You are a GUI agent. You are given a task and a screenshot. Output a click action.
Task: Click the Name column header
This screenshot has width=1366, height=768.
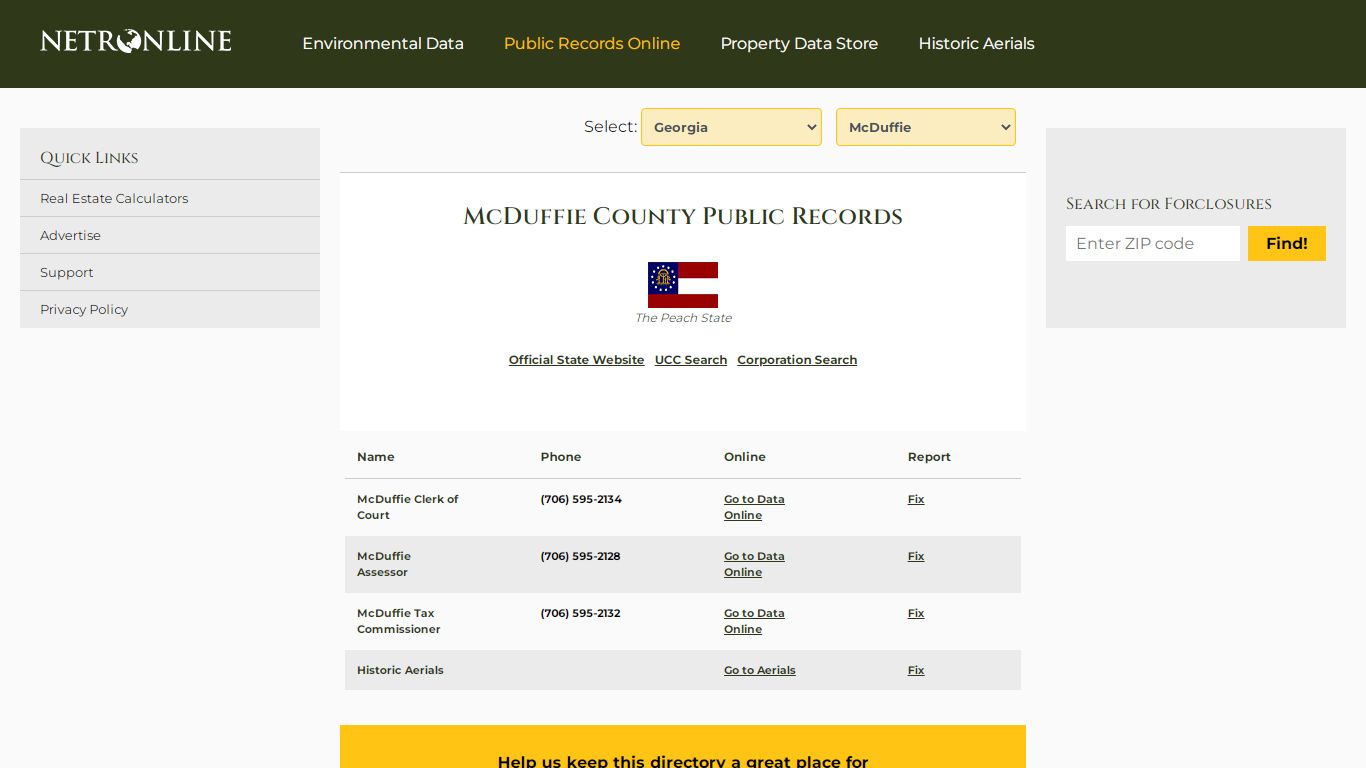click(376, 457)
